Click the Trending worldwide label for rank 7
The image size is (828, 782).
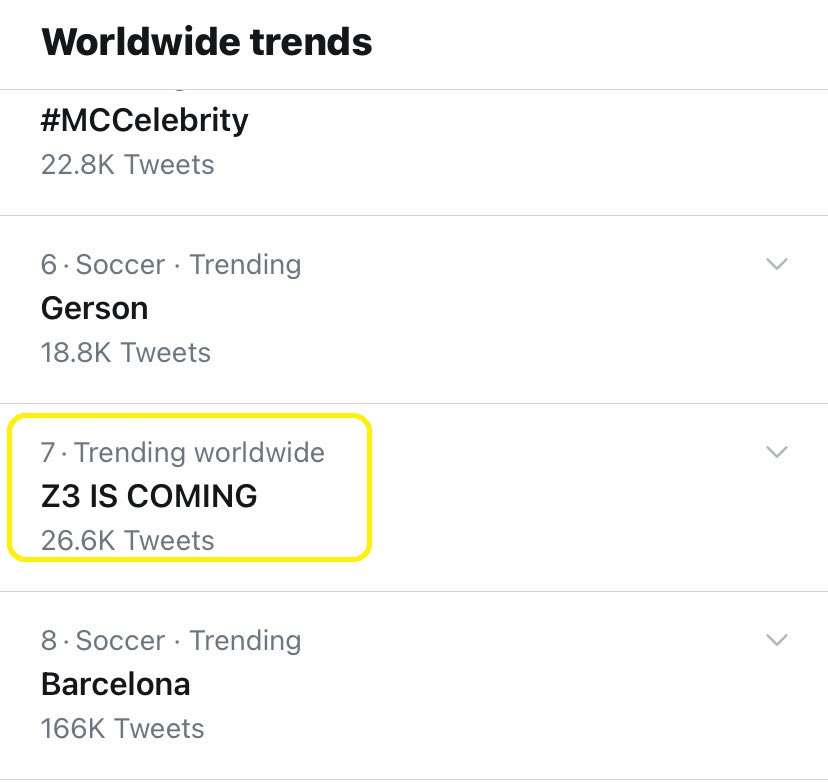click(x=199, y=452)
